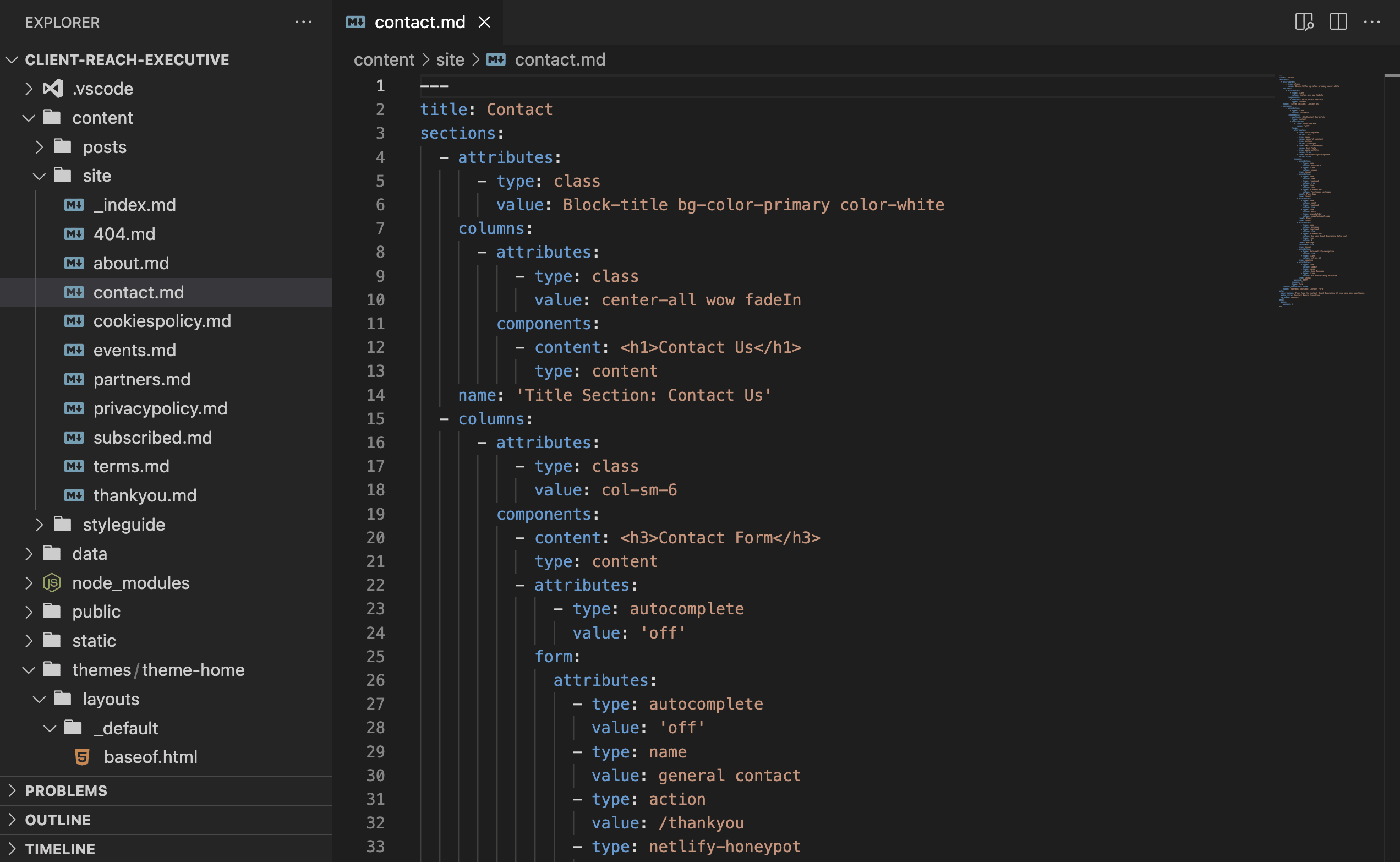Click the open preview to side icon

(1304, 22)
